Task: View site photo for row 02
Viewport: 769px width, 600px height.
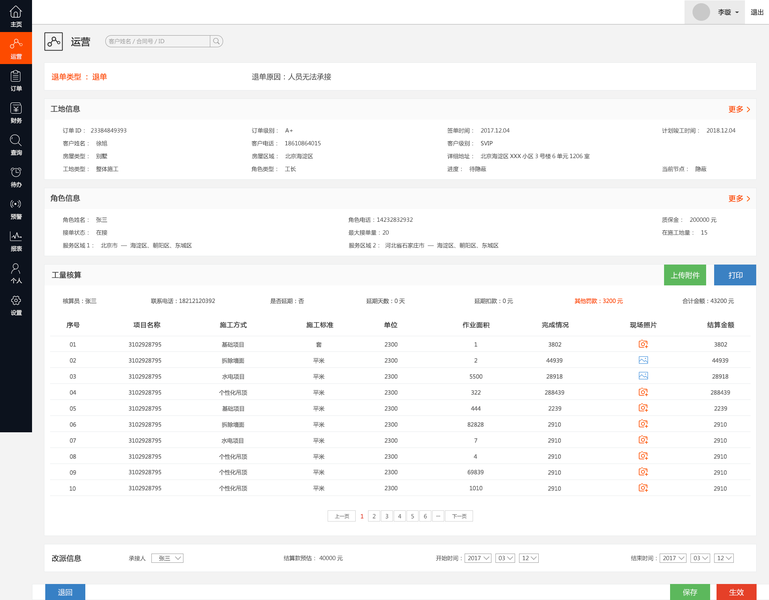Action: 643,360
